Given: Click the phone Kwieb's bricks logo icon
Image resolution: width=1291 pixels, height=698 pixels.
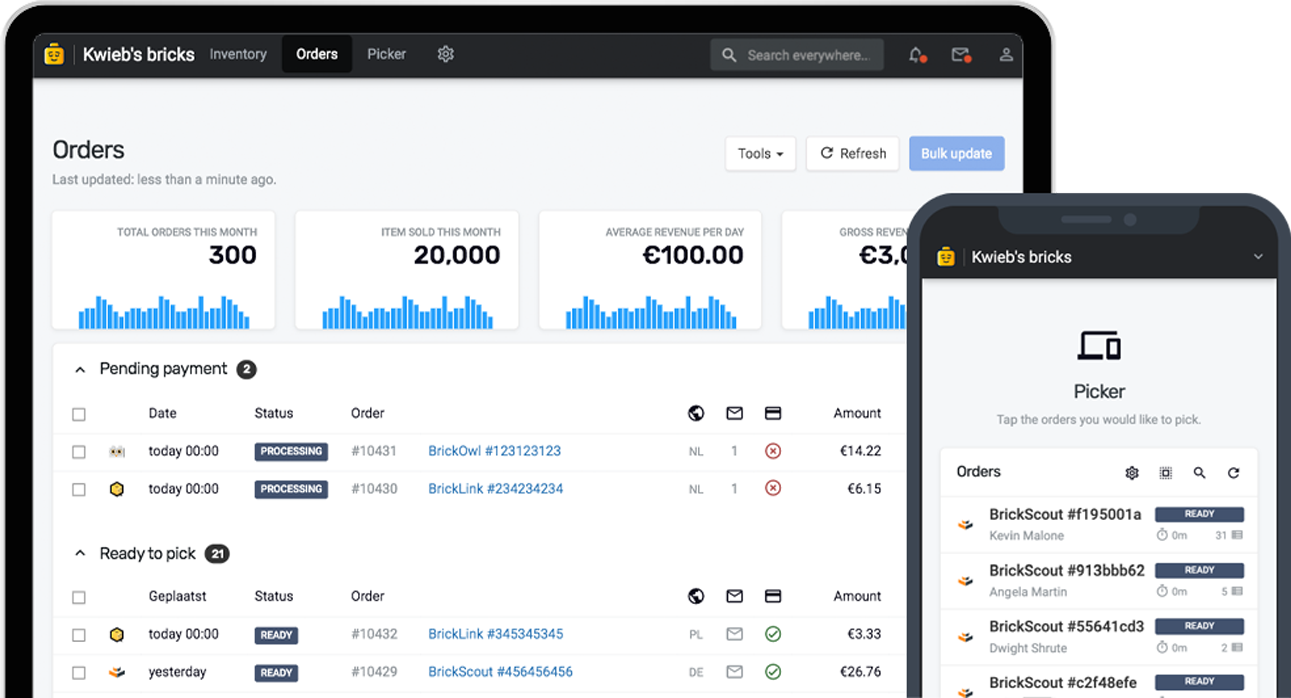Looking at the screenshot, I should pyautogui.click(x=946, y=257).
